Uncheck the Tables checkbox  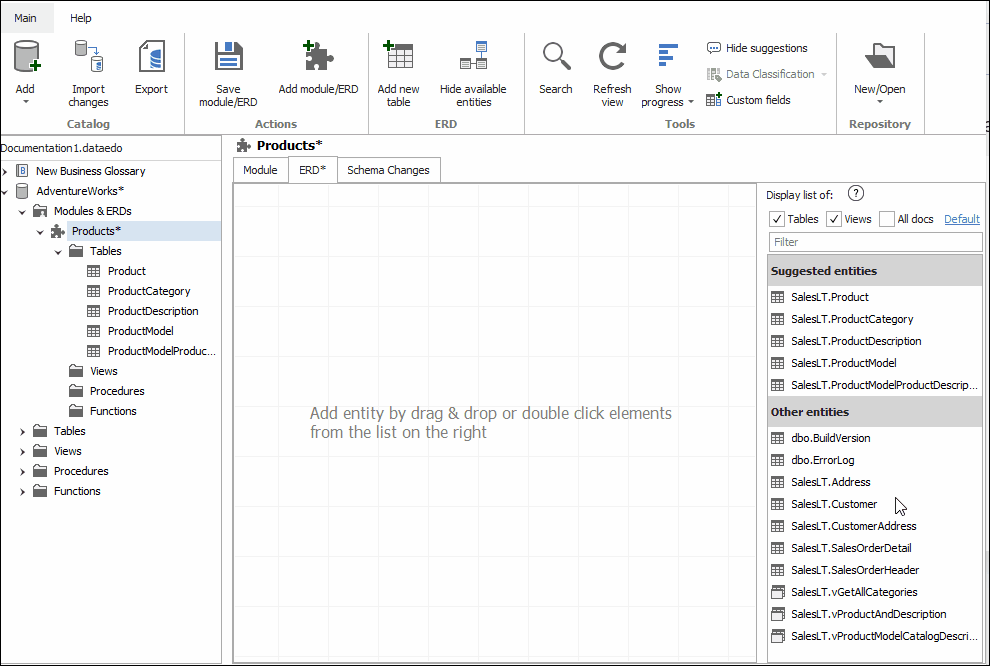pyautogui.click(x=777, y=219)
